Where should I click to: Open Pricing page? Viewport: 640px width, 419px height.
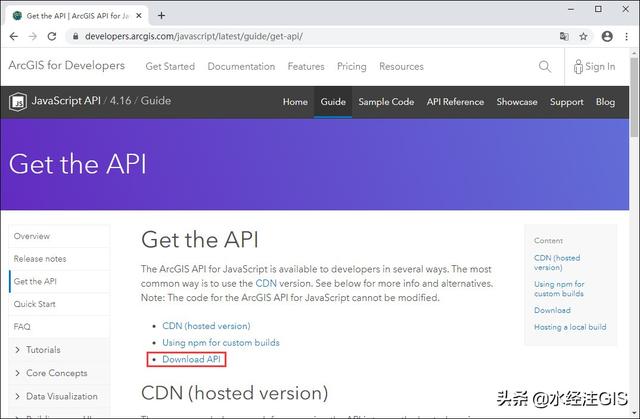click(x=352, y=66)
